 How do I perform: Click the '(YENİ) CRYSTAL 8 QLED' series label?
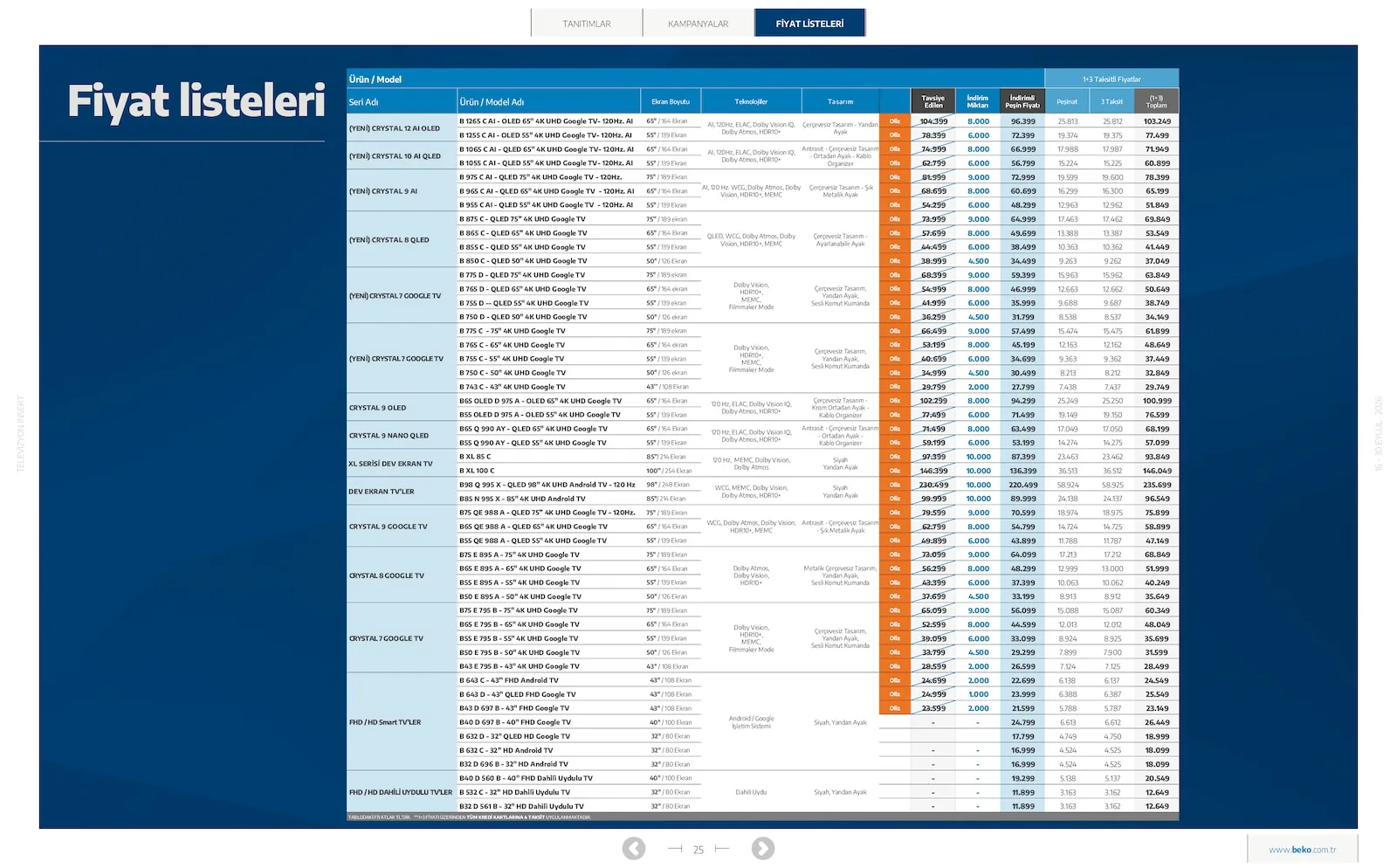389,240
